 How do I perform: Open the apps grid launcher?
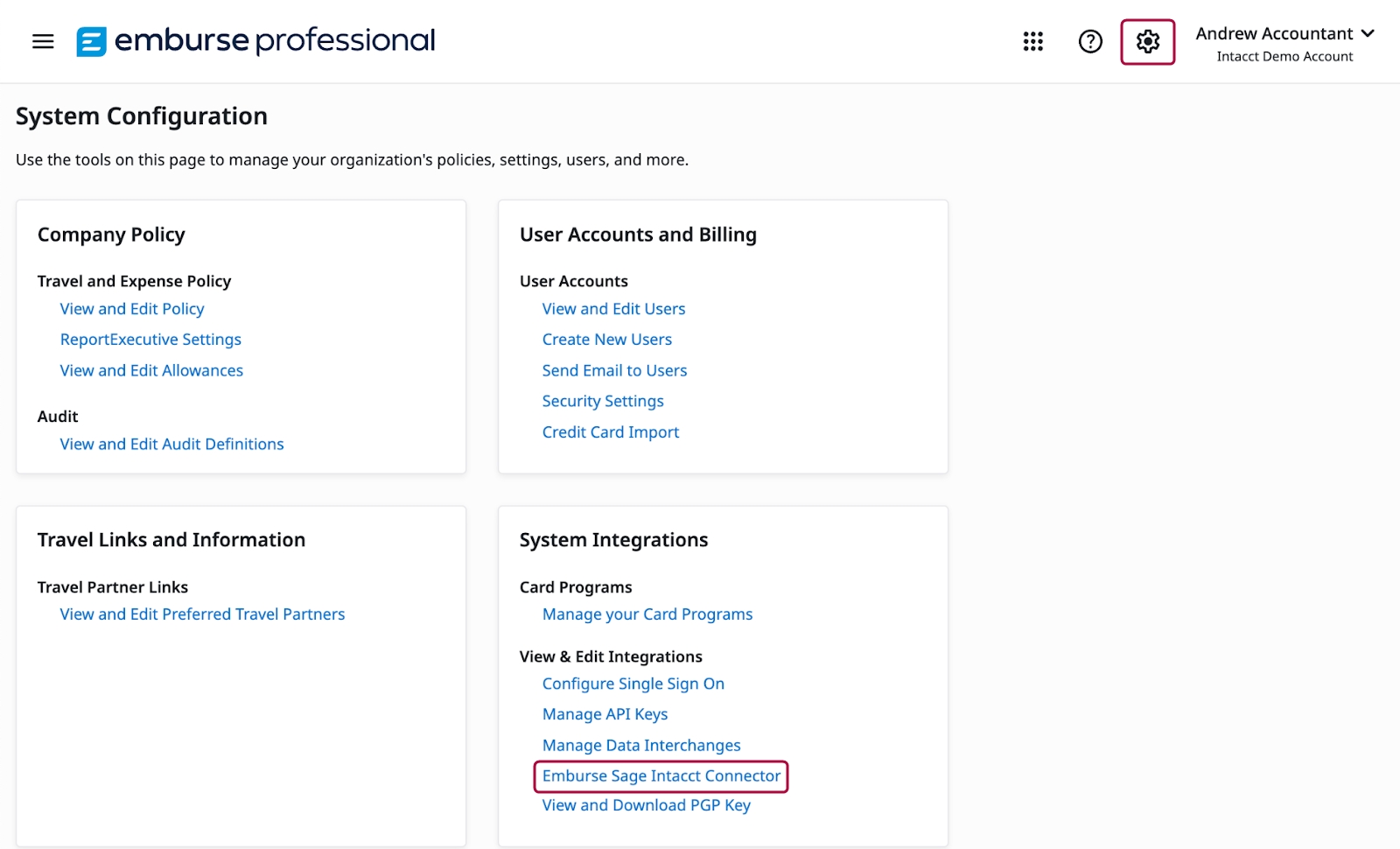coord(1033,41)
